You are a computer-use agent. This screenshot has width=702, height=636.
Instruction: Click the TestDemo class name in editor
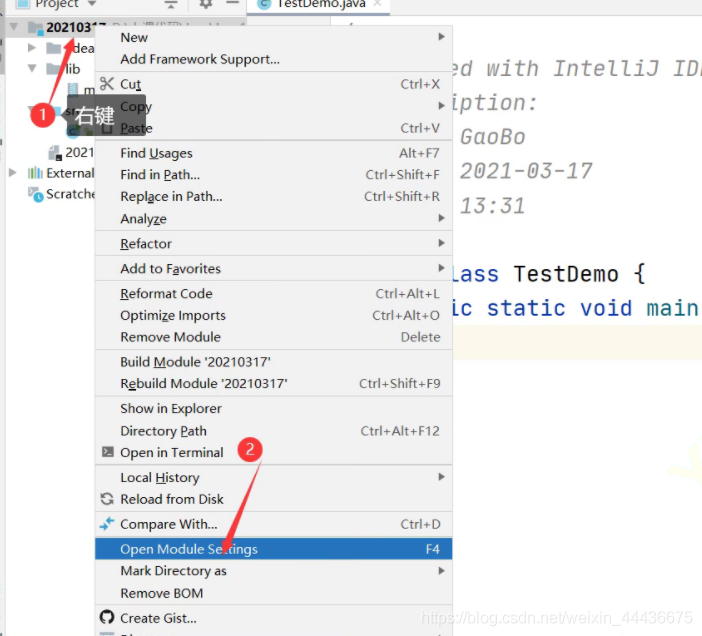point(566,274)
